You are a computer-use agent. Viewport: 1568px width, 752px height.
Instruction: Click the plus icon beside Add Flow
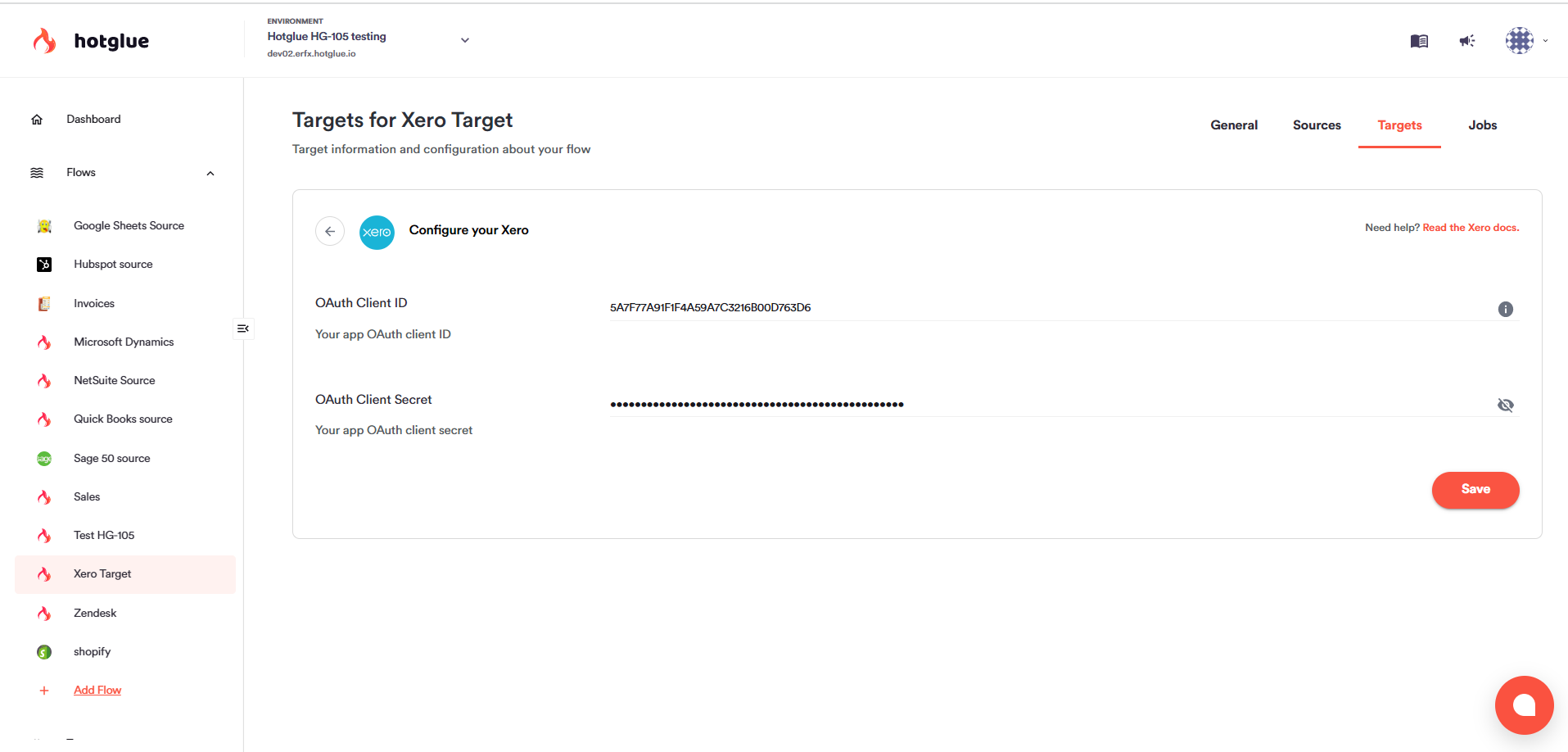click(44, 691)
